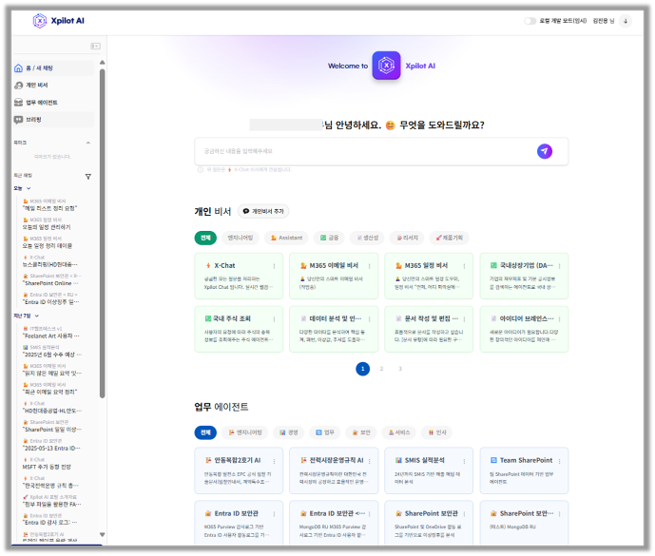The width and height of the screenshot is (655, 556).
Task: Select the 인사 agent filter
Action: pyautogui.click(x=437, y=432)
